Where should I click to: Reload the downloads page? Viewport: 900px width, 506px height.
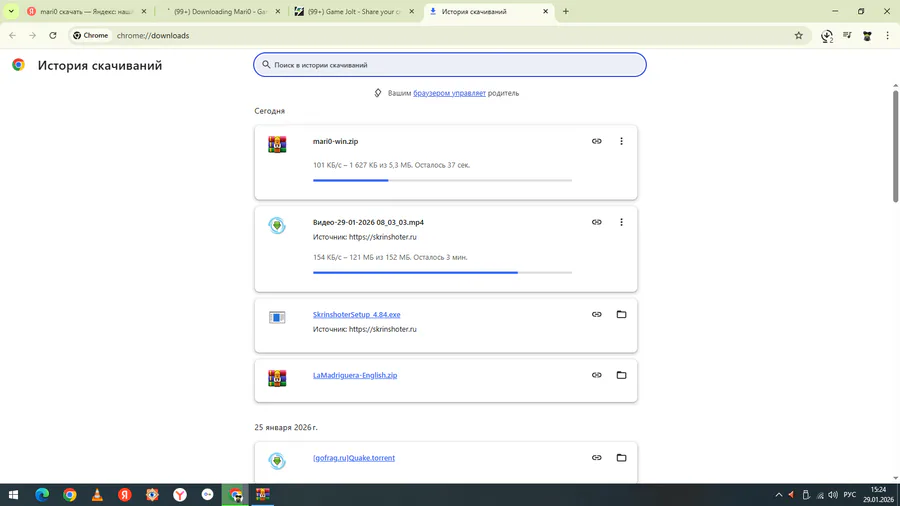point(53,36)
